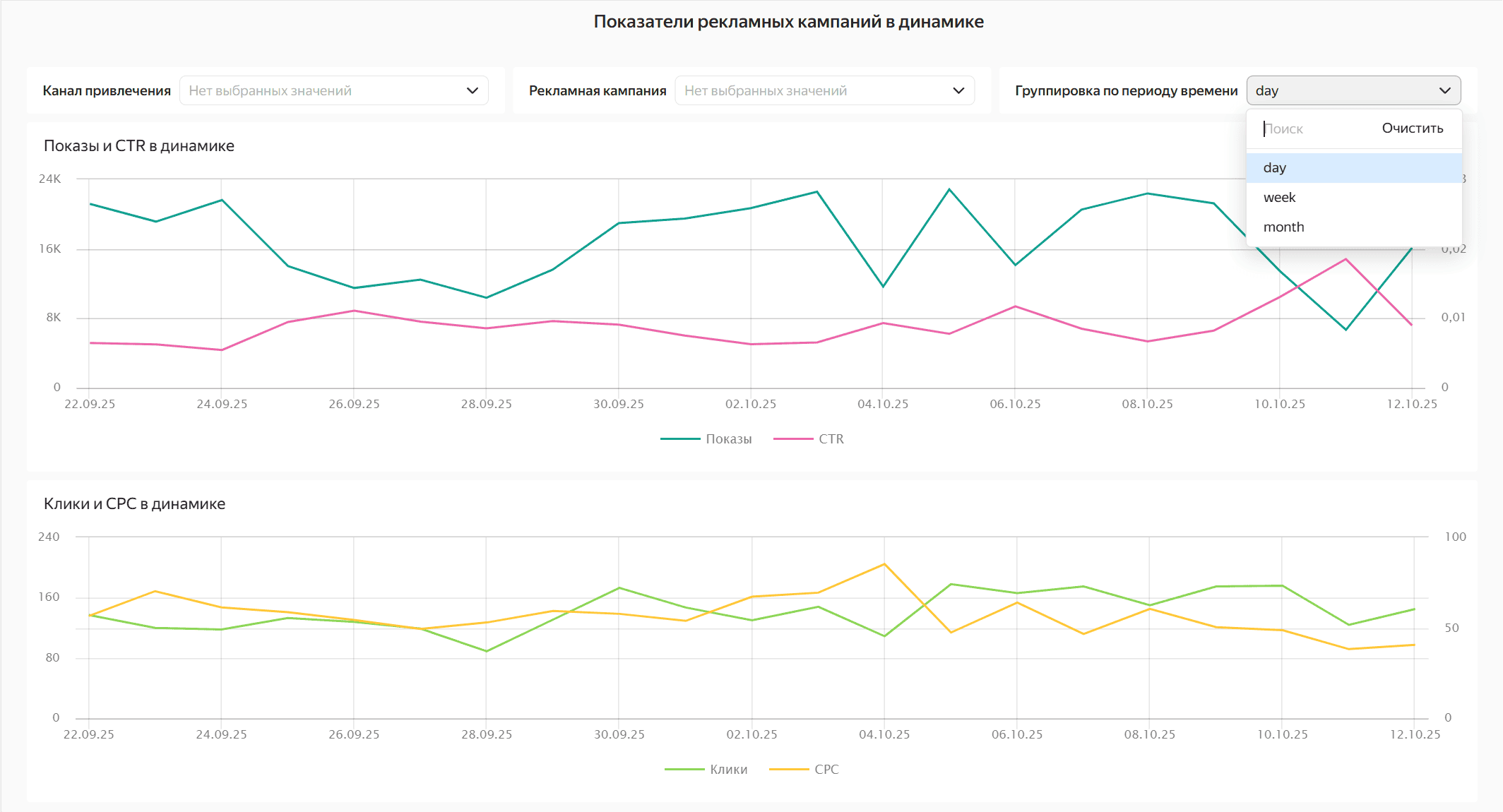Click the 'Показы и CTR в динамике' chart title
Screen dimensions: 1503x812
click(139, 146)
